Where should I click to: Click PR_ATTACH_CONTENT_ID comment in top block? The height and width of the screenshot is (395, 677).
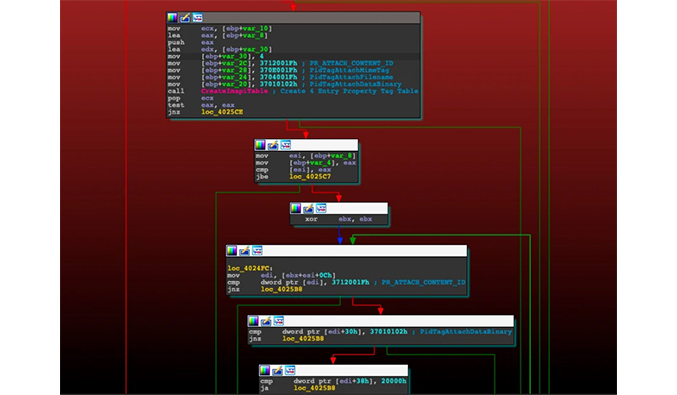[351, 63]
